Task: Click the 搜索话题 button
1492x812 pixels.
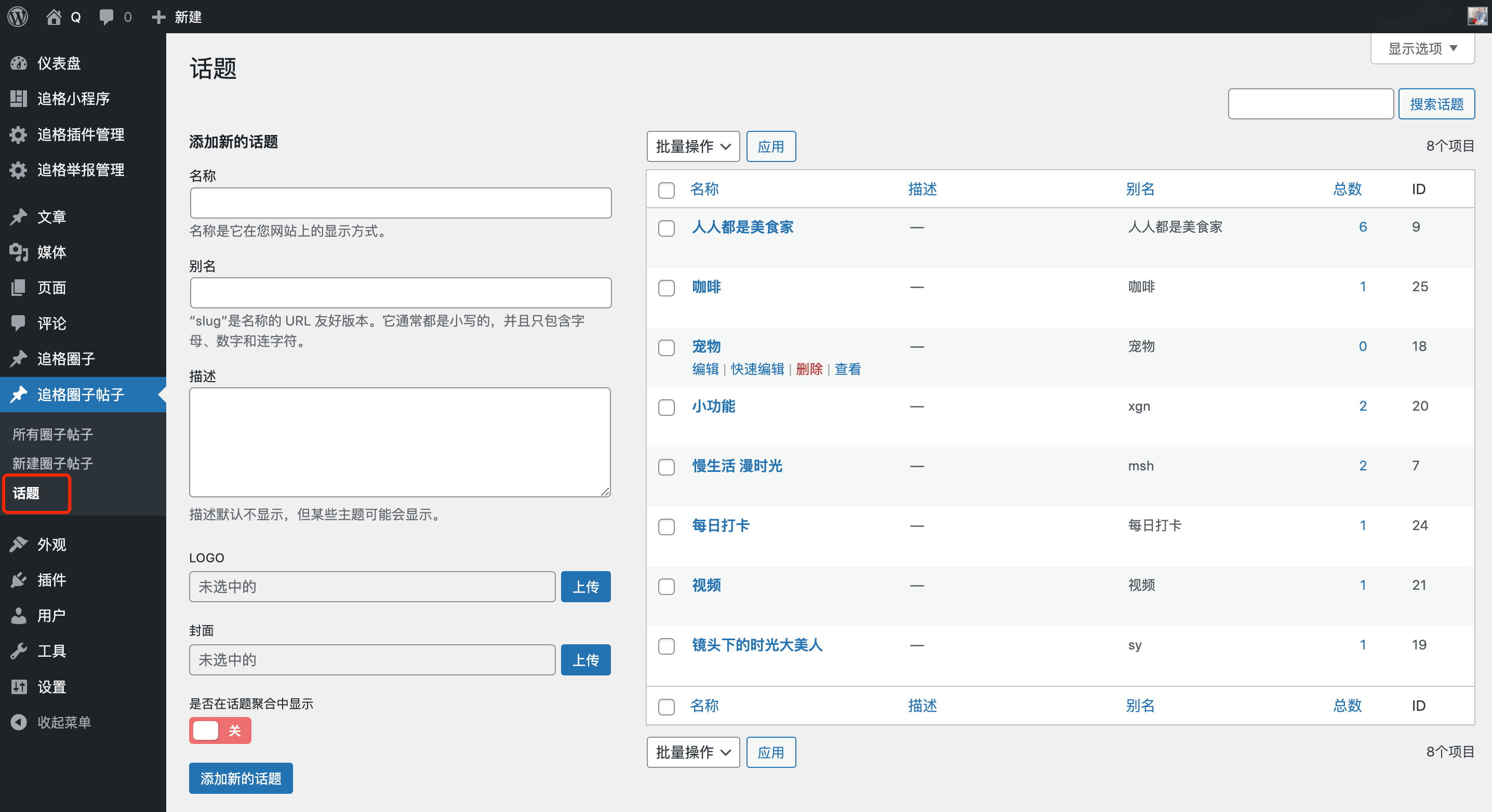Action: [1436, 104]
